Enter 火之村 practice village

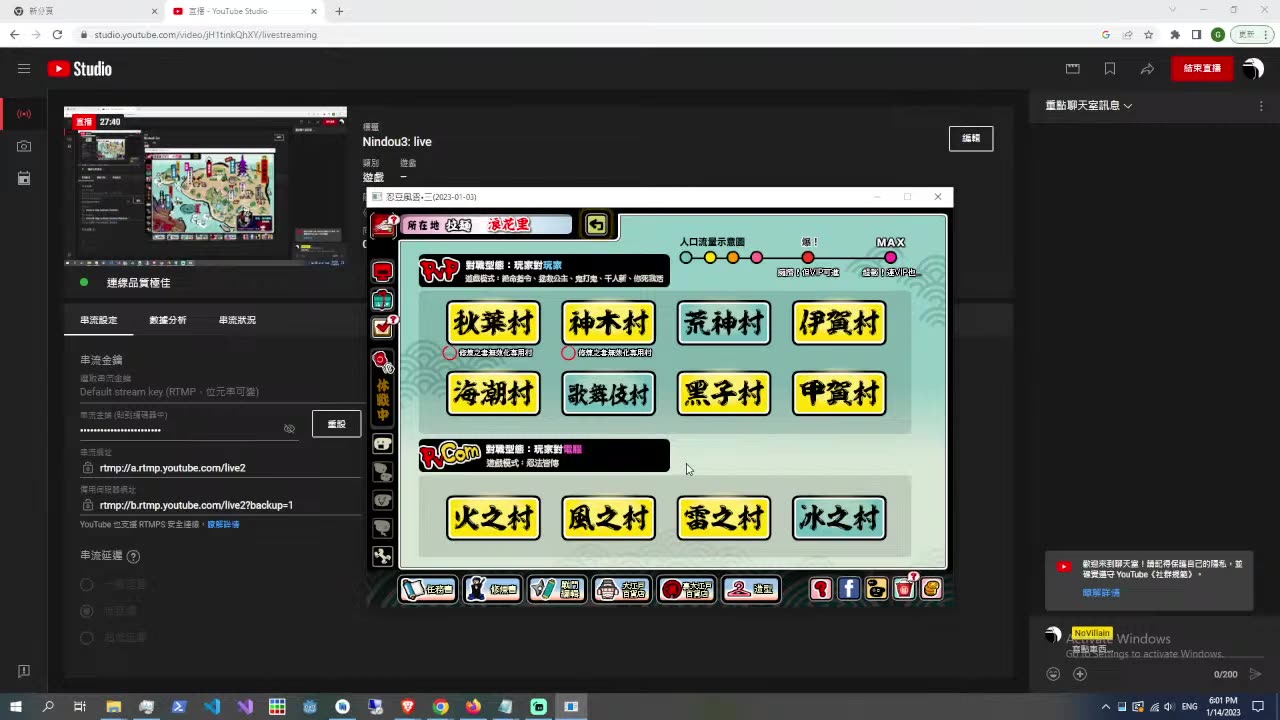493,518
